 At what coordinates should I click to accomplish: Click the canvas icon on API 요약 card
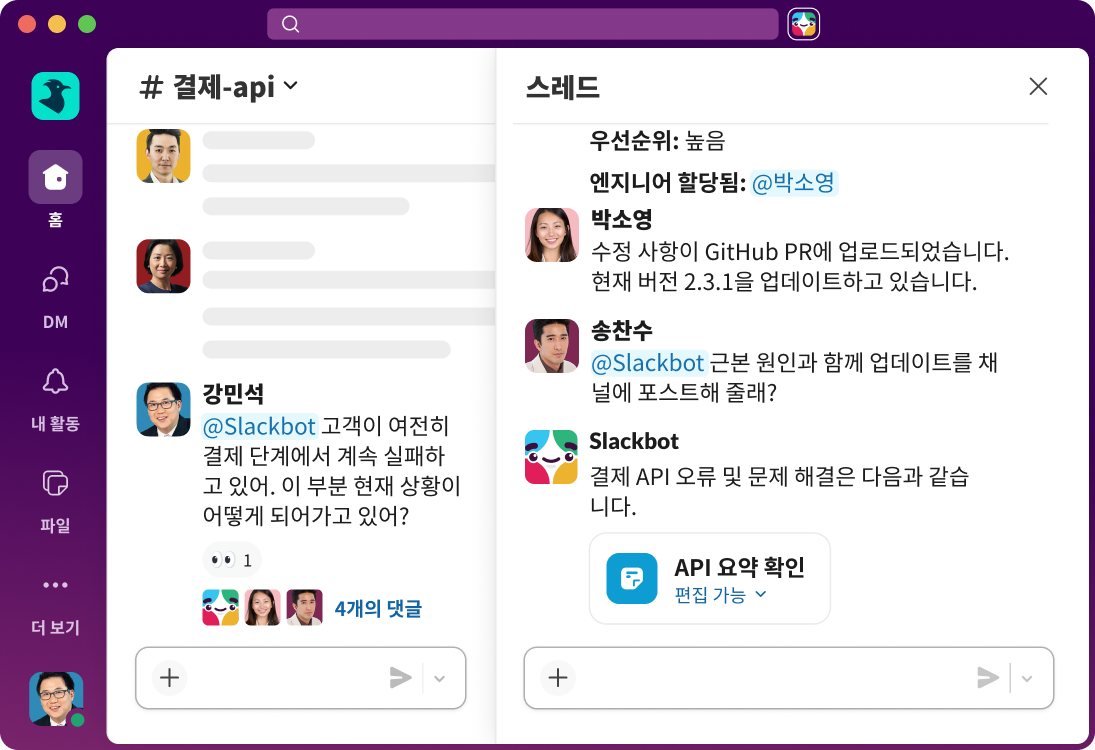[632, 578]
